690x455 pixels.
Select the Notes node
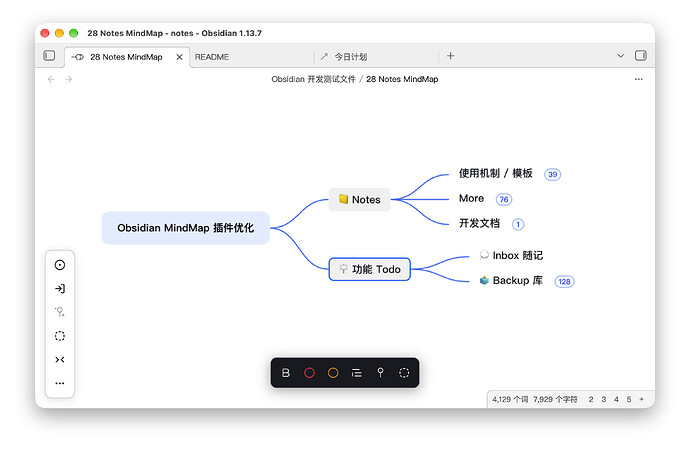pyautogui.click(x=360, y=199)
